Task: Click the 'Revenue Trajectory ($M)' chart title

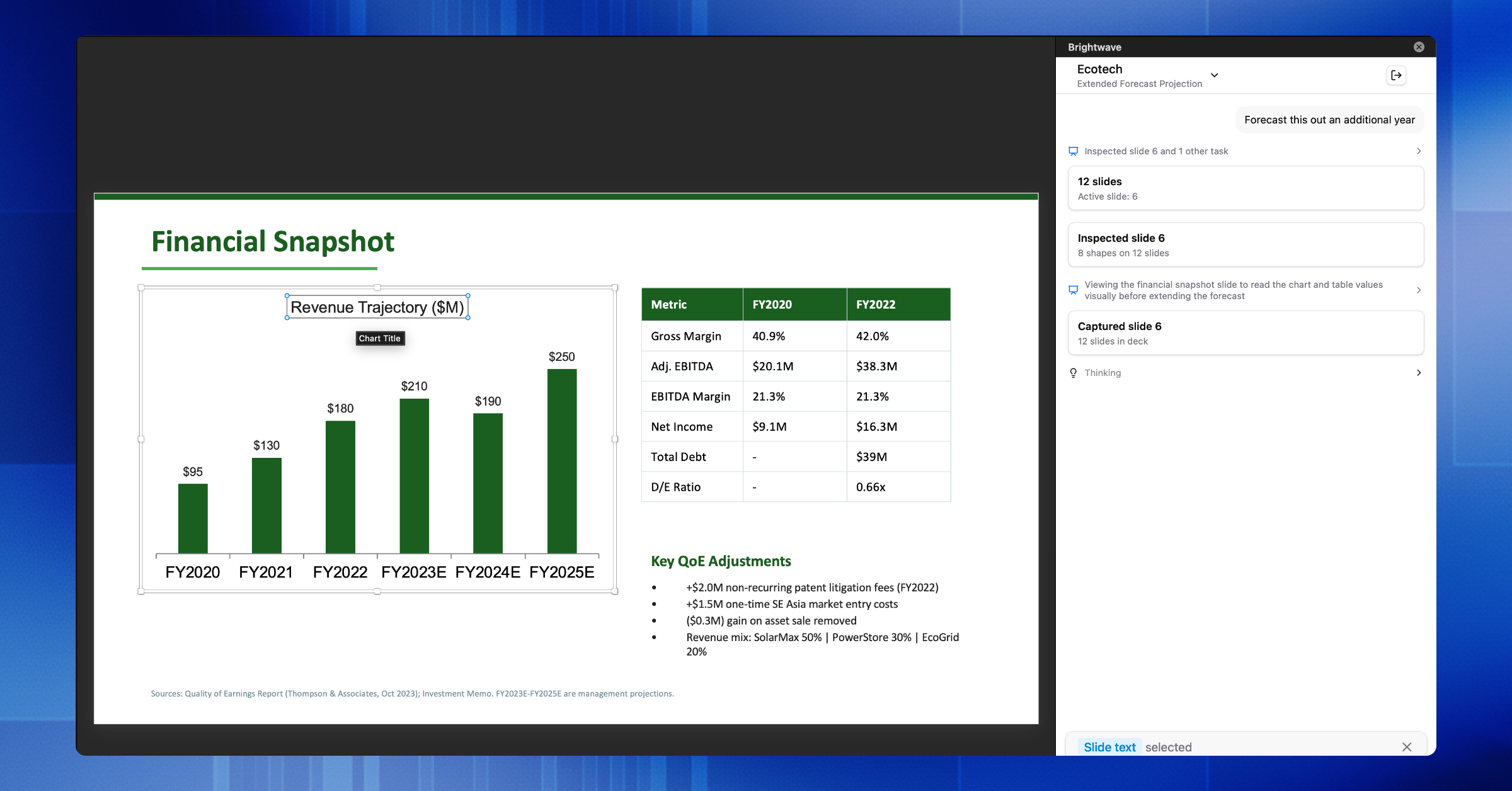Action: (x=377, y=307)
